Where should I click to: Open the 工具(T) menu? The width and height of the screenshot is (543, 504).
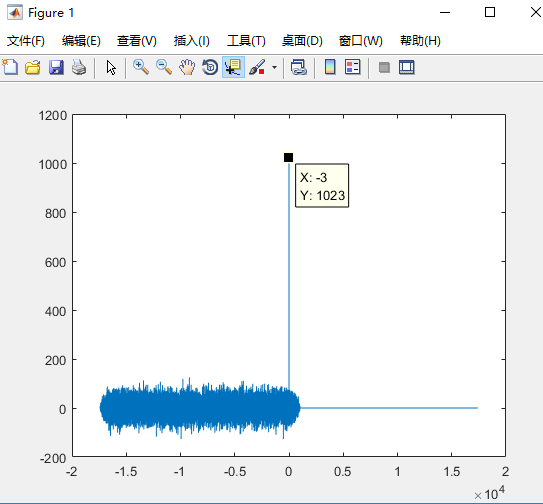click(x=246, y=41)
